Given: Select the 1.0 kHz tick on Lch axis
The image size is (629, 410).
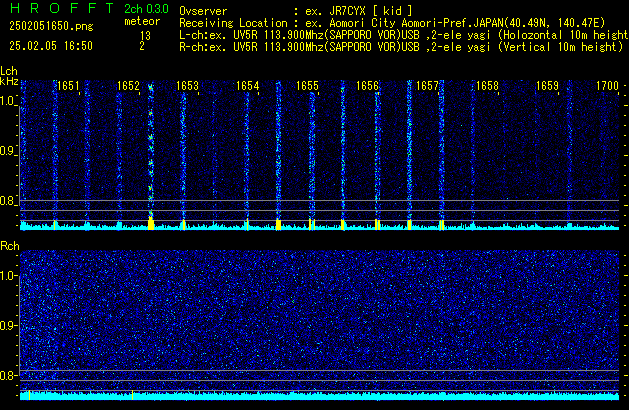Looking at the screenshot, I should click(x=8, y=101).
